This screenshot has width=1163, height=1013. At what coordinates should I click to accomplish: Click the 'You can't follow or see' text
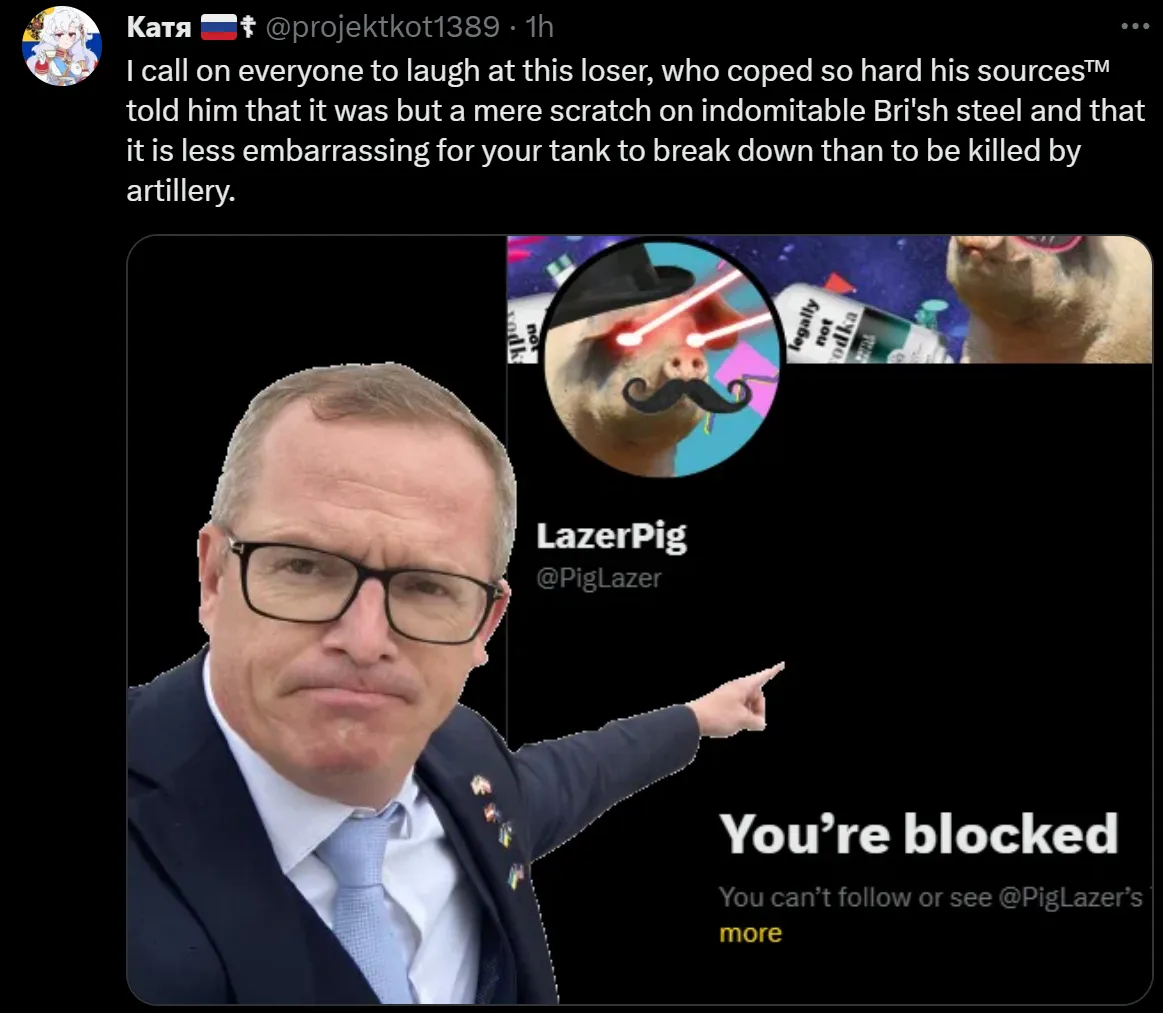pyautogui.click(x=854, y=897)
